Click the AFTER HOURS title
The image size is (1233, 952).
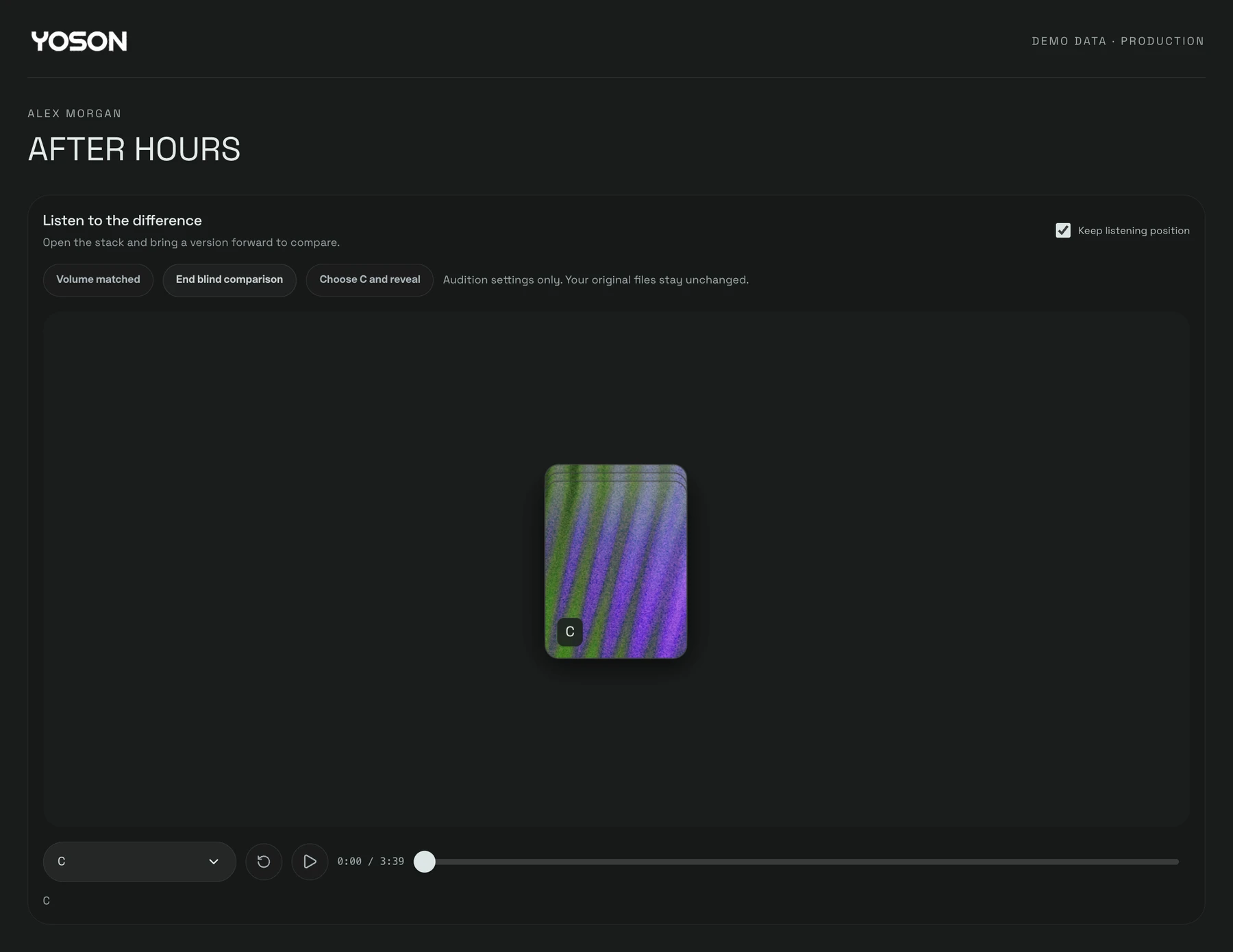(x=134, y=149)
